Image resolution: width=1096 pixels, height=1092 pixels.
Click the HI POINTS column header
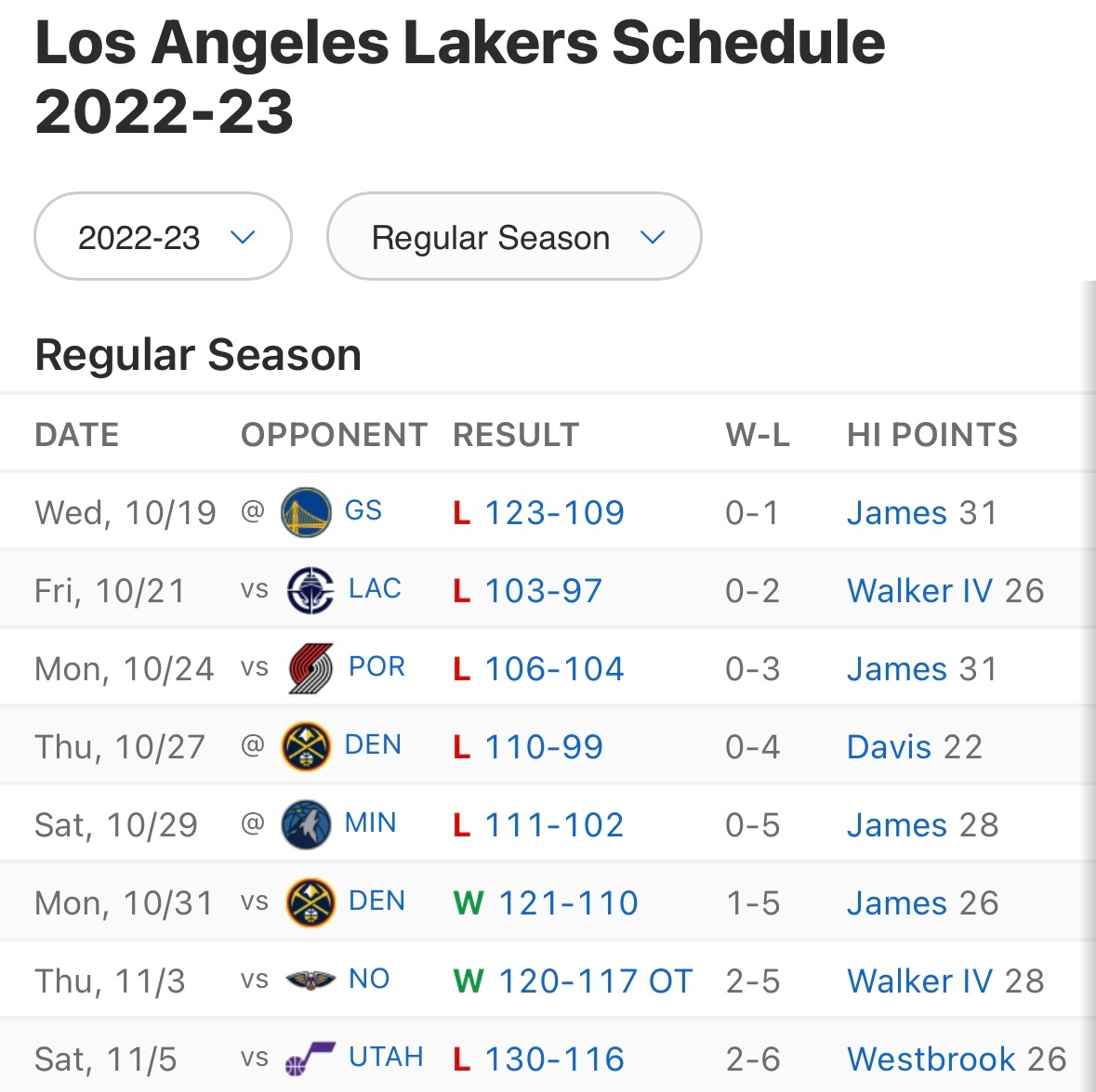click(931, 434)
